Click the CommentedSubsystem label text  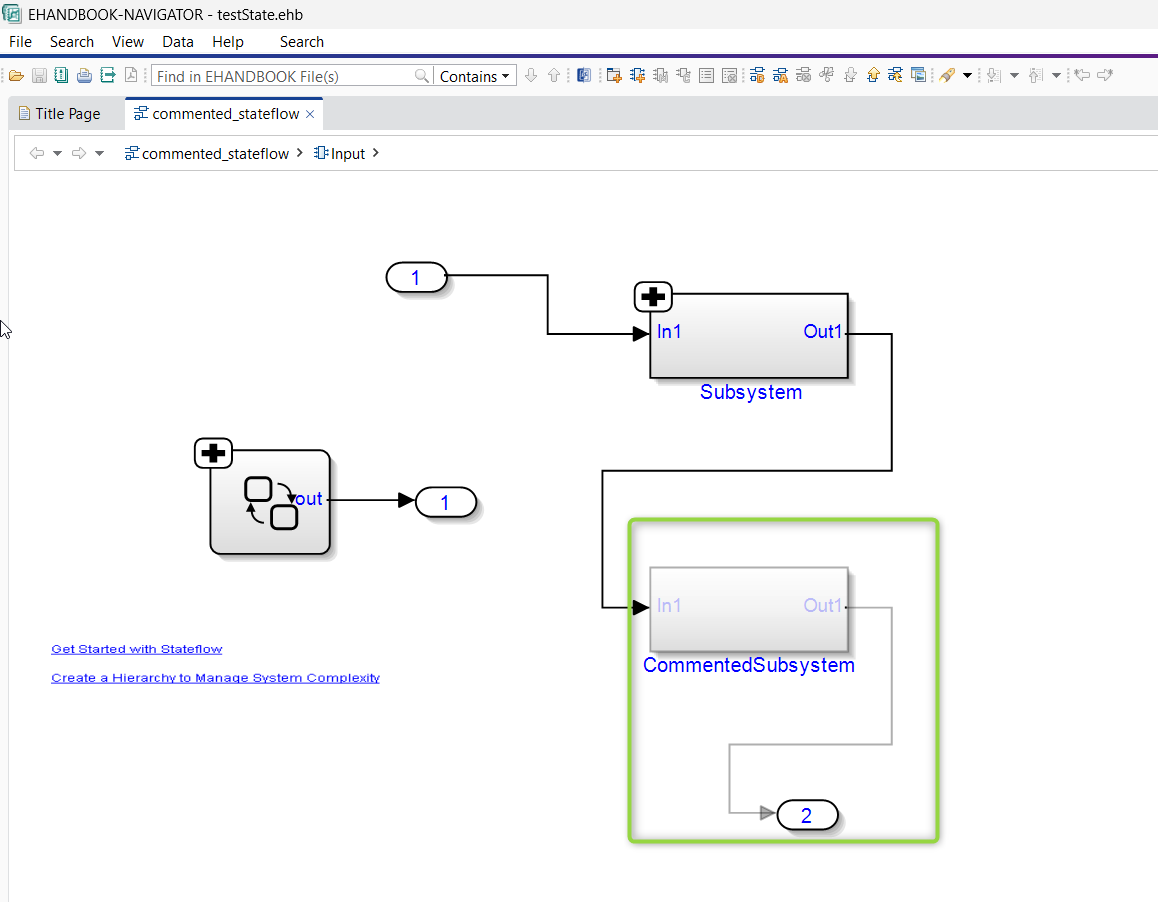749,666
